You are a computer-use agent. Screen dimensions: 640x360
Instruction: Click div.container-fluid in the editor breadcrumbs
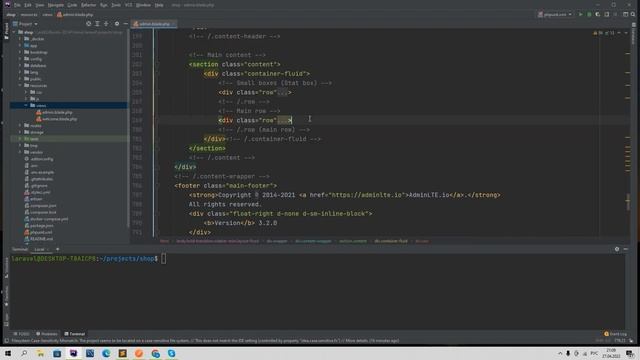click(x=391, y=241)
